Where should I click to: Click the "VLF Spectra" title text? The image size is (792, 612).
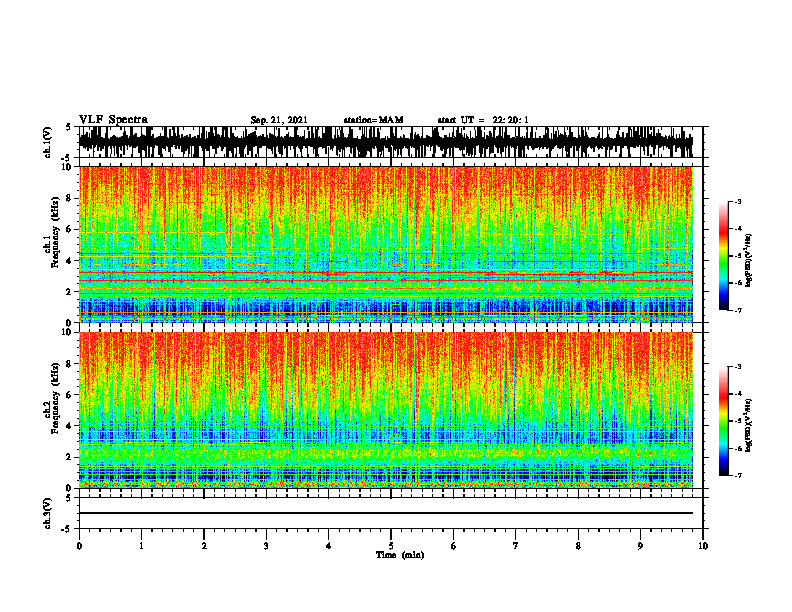point(113,120)
